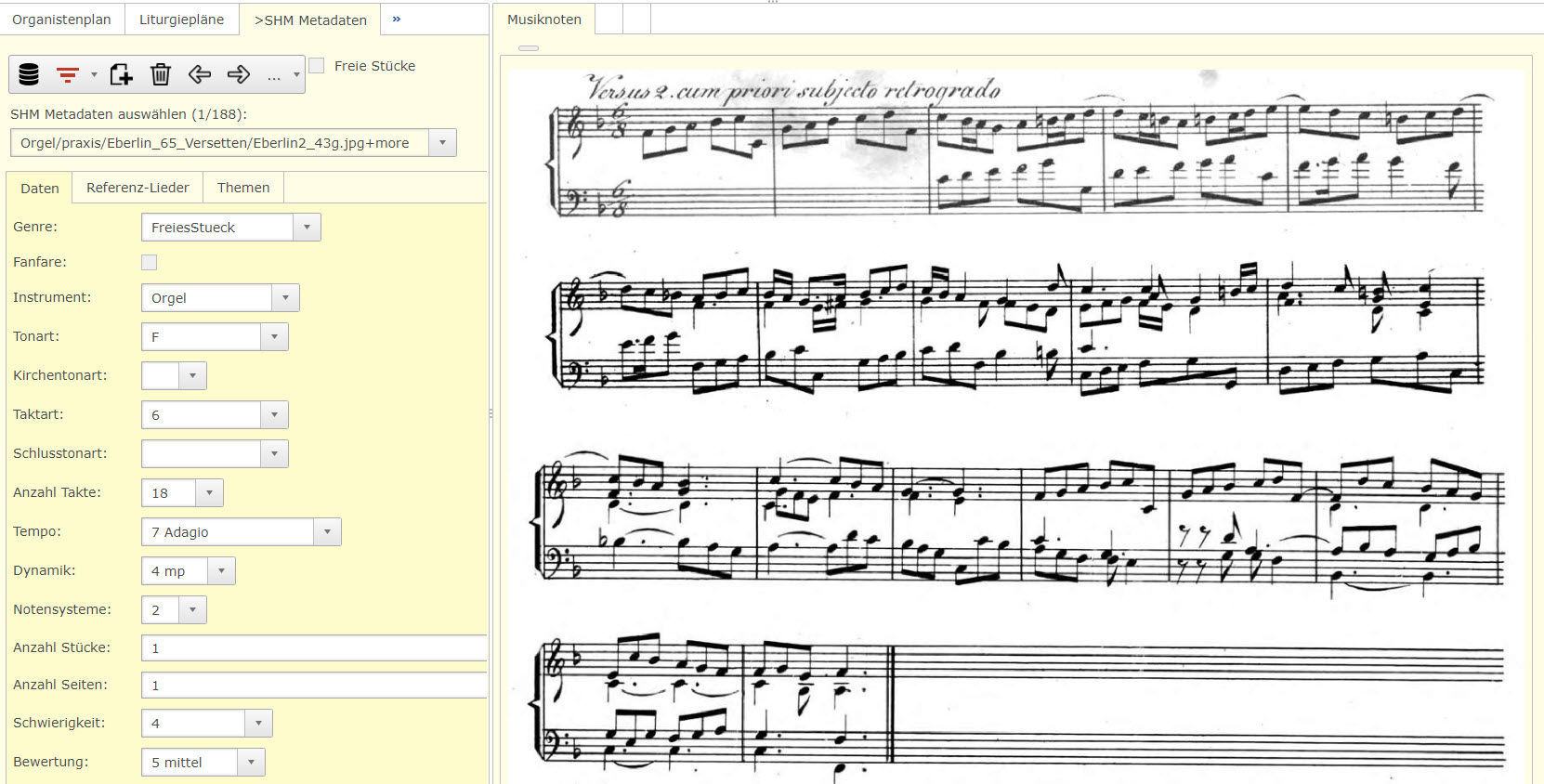Toggle the Freie Stücke checkbox
This screenshot has width=1544, height=784.
(x=317, y=66)
